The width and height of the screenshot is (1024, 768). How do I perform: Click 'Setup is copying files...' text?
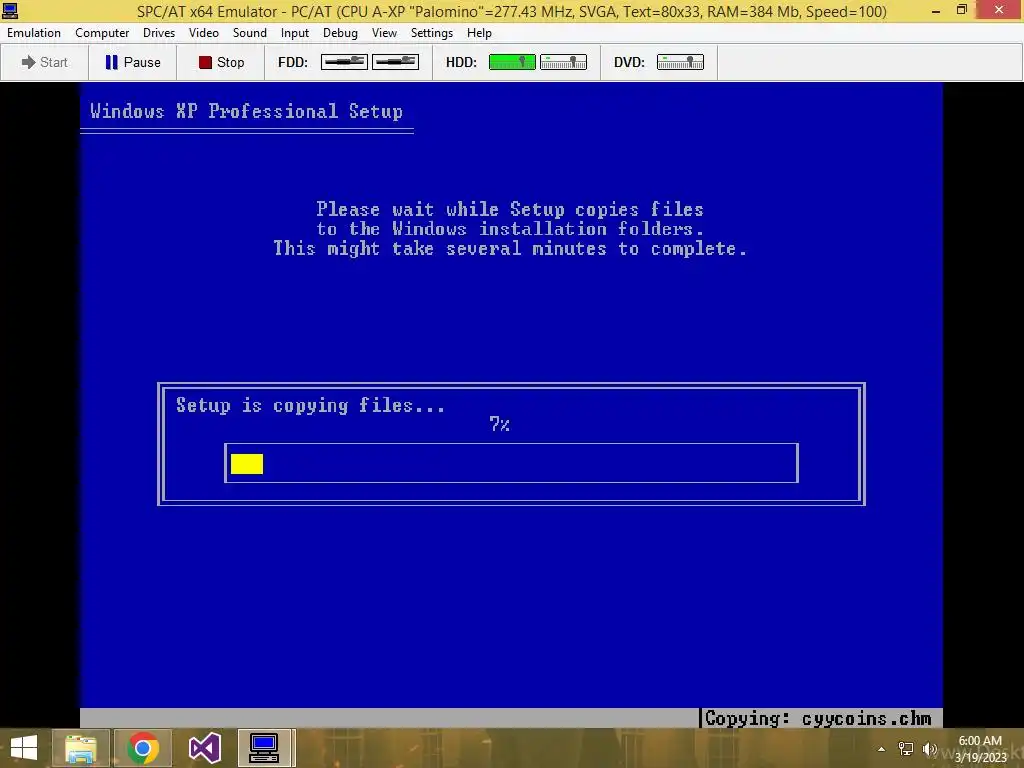pos(310,406)
